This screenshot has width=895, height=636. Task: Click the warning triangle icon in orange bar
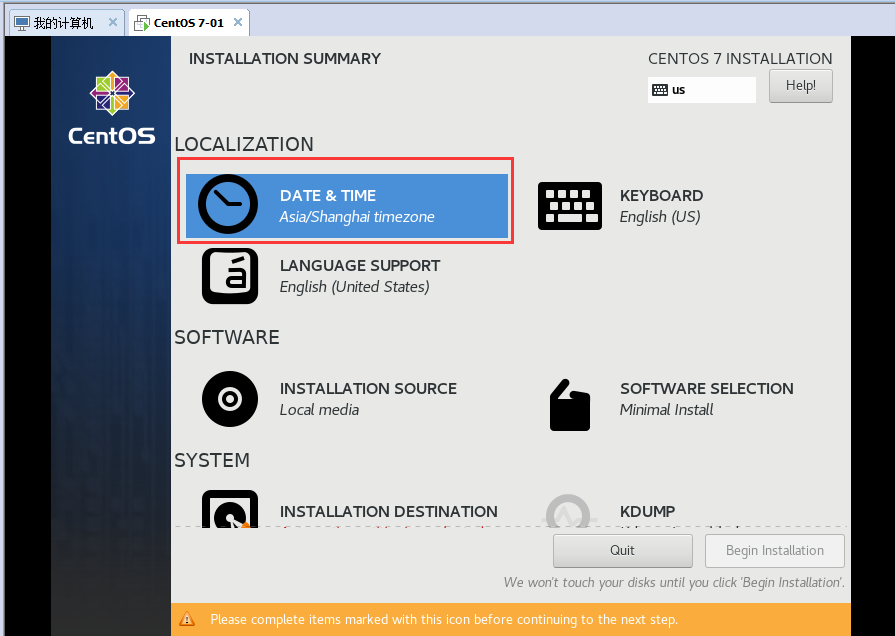[x=187, y=619]
